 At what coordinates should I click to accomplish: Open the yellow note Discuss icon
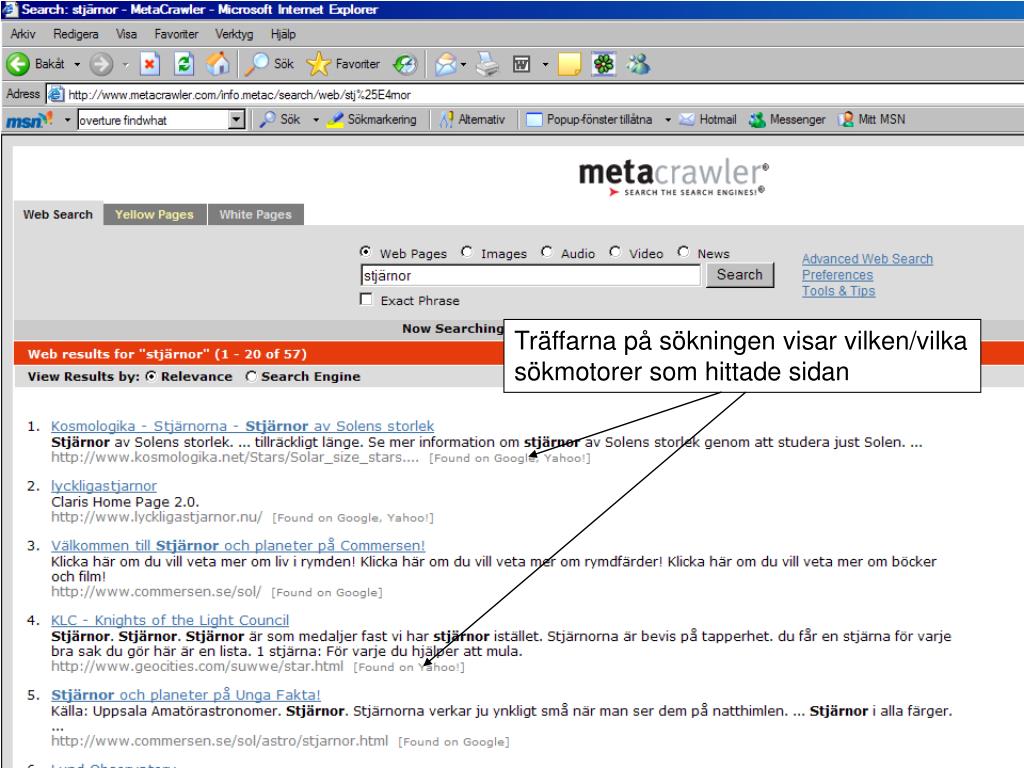(x=569, y=64)
